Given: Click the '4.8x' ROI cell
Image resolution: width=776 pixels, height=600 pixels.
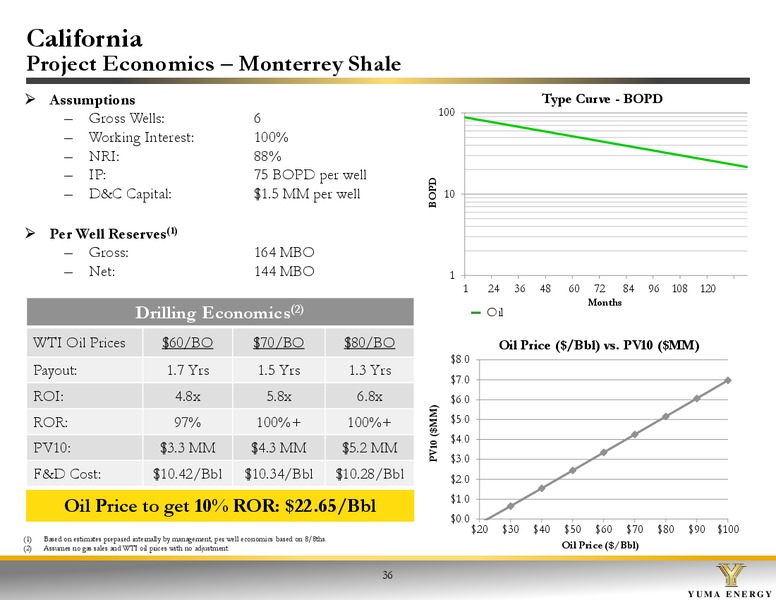Looking at the screenshot, I should click(x=188, y=397).
